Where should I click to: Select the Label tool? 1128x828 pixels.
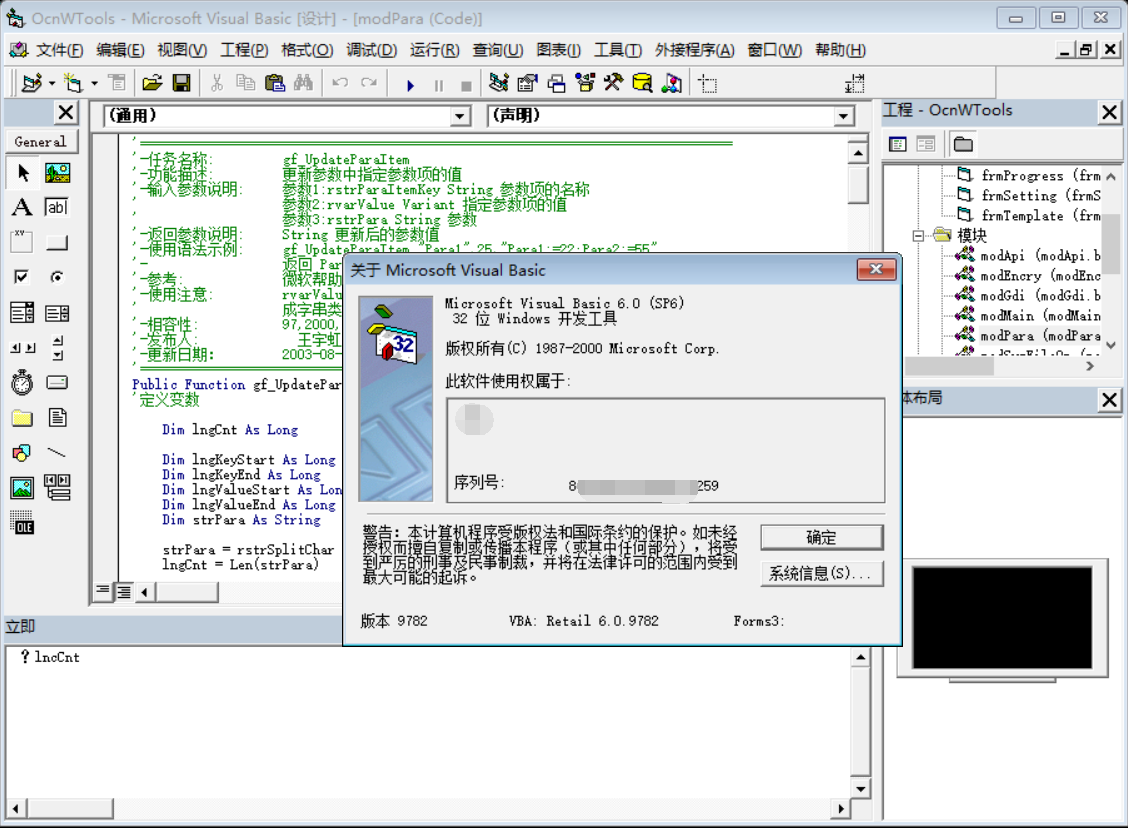pyautogui.click(x=20, y=207)
